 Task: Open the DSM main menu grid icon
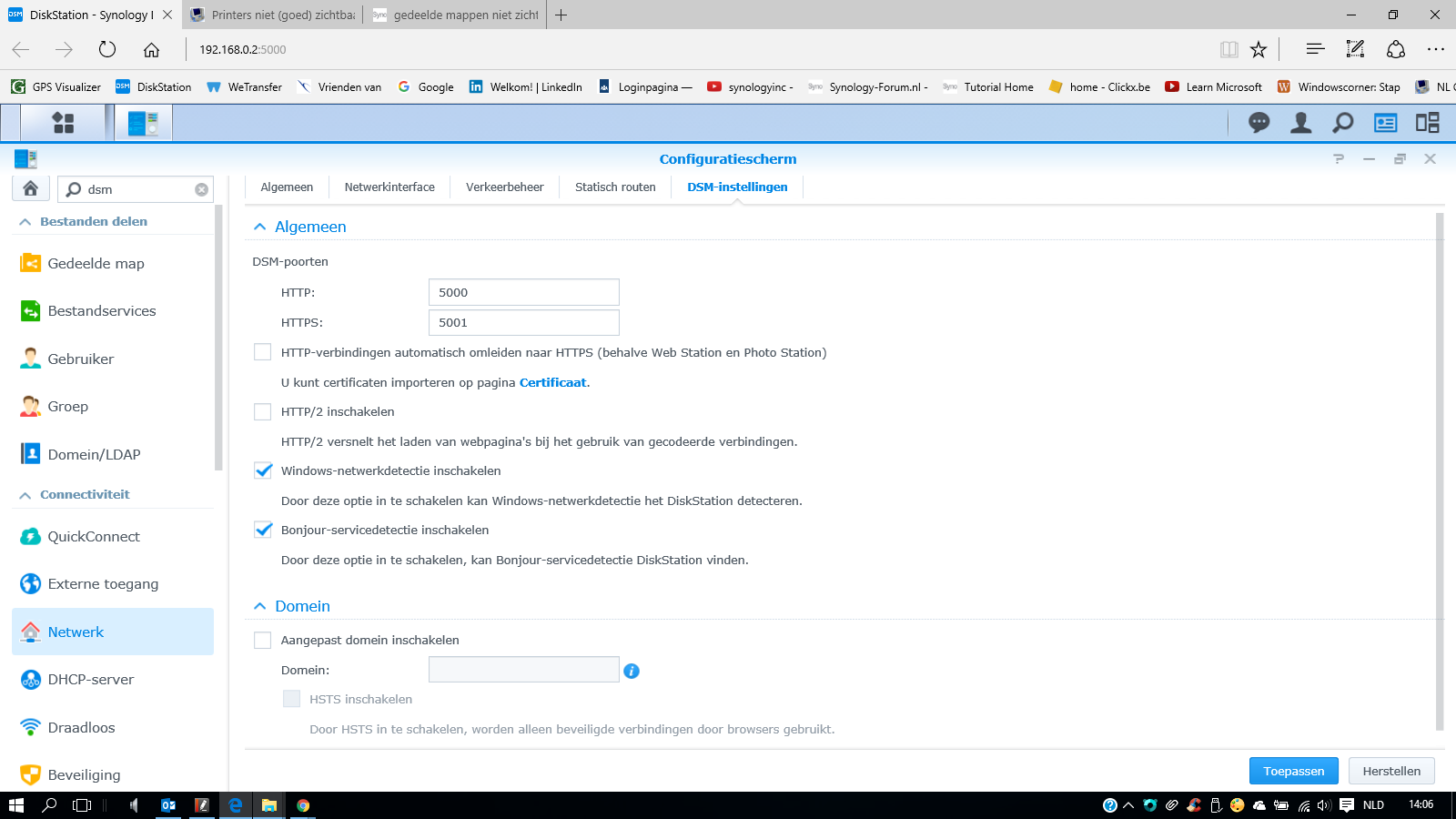[63, 123]
